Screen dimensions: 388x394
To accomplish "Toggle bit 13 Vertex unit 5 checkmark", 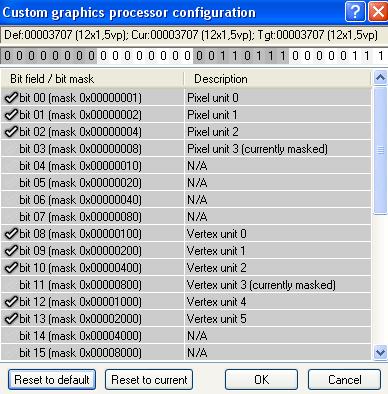I will [11, 319].
